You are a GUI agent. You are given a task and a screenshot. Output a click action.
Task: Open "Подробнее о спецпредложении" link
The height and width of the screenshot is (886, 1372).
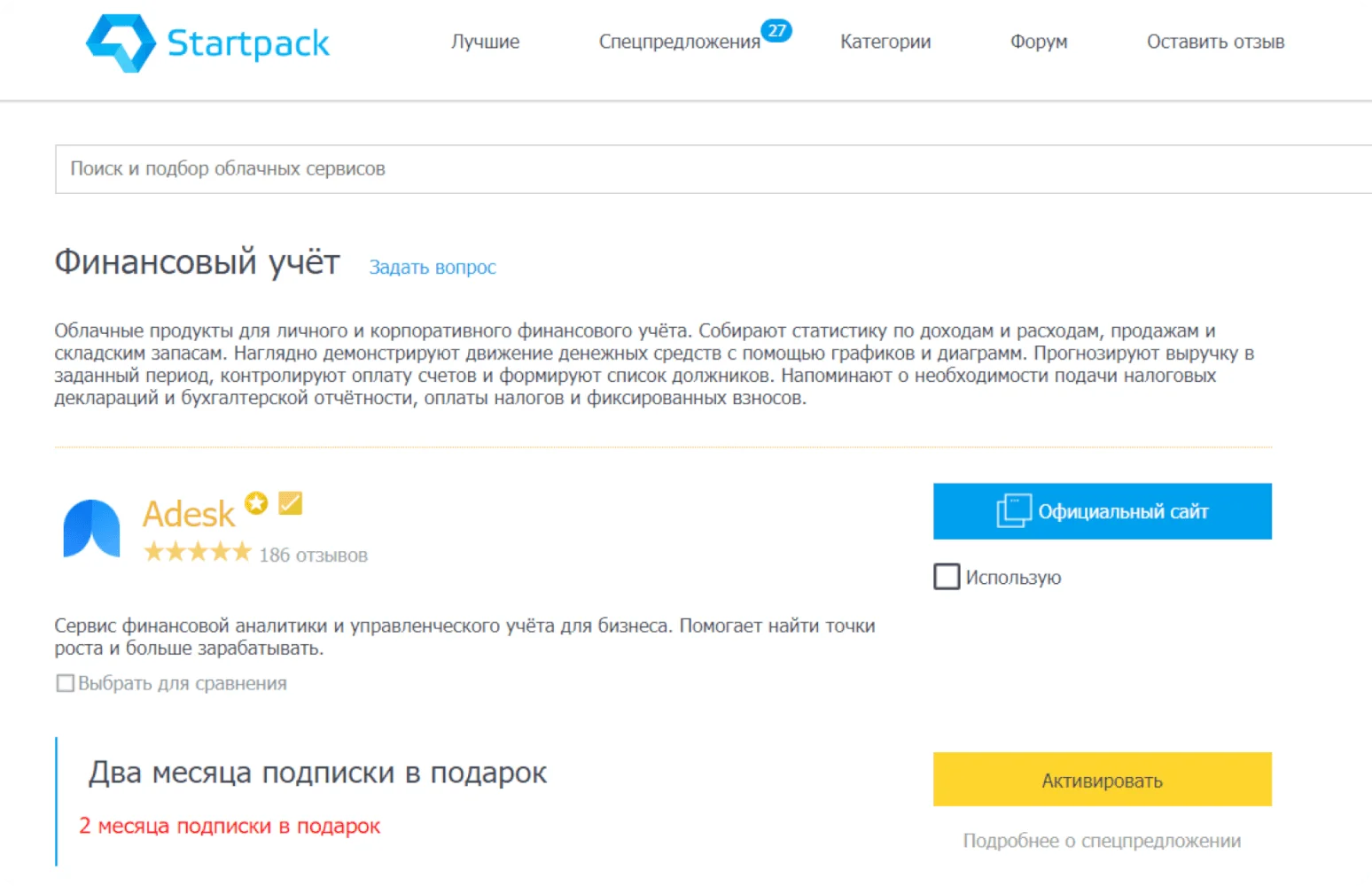1102,841
